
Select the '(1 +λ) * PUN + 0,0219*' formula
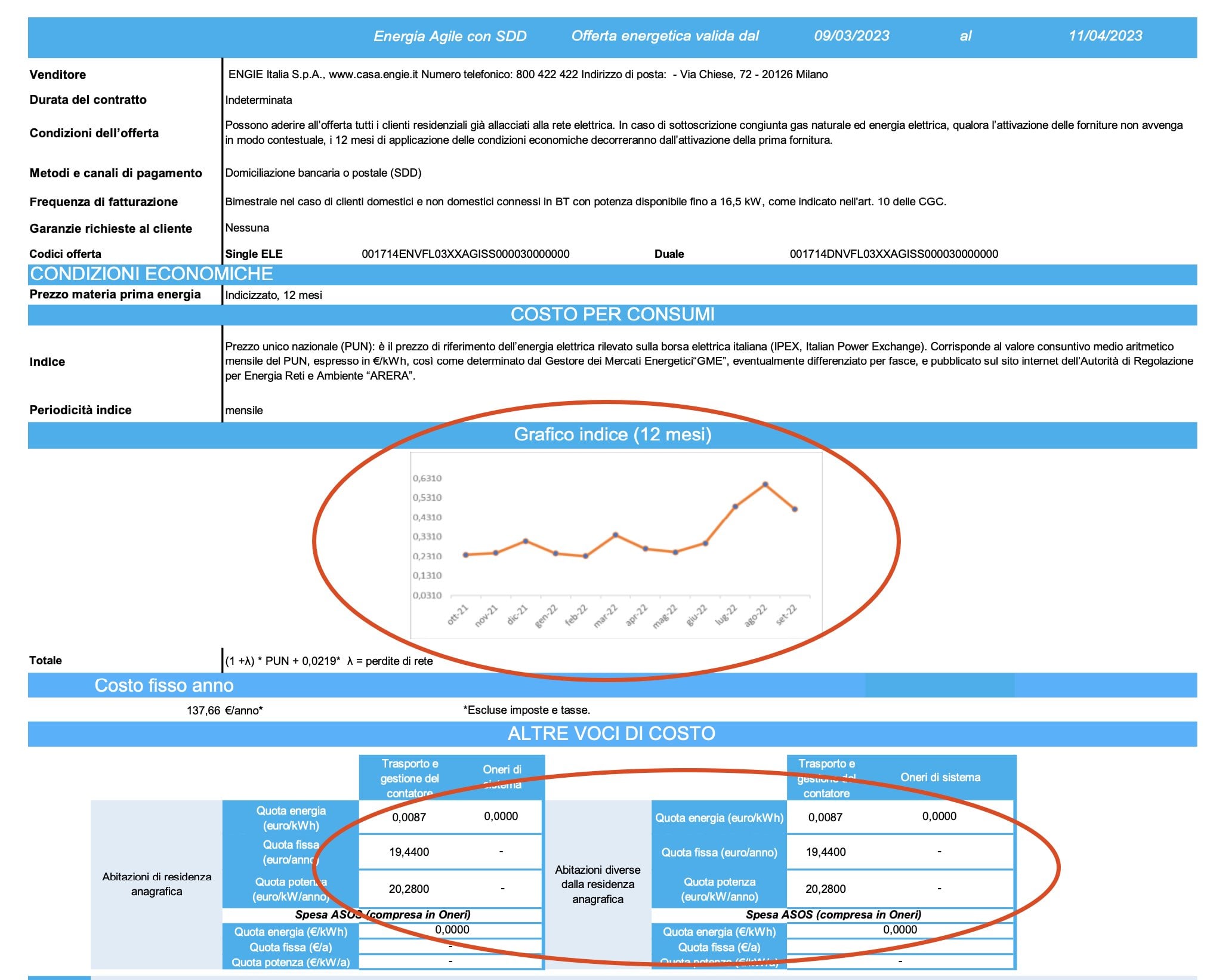(x=283, y=661)
